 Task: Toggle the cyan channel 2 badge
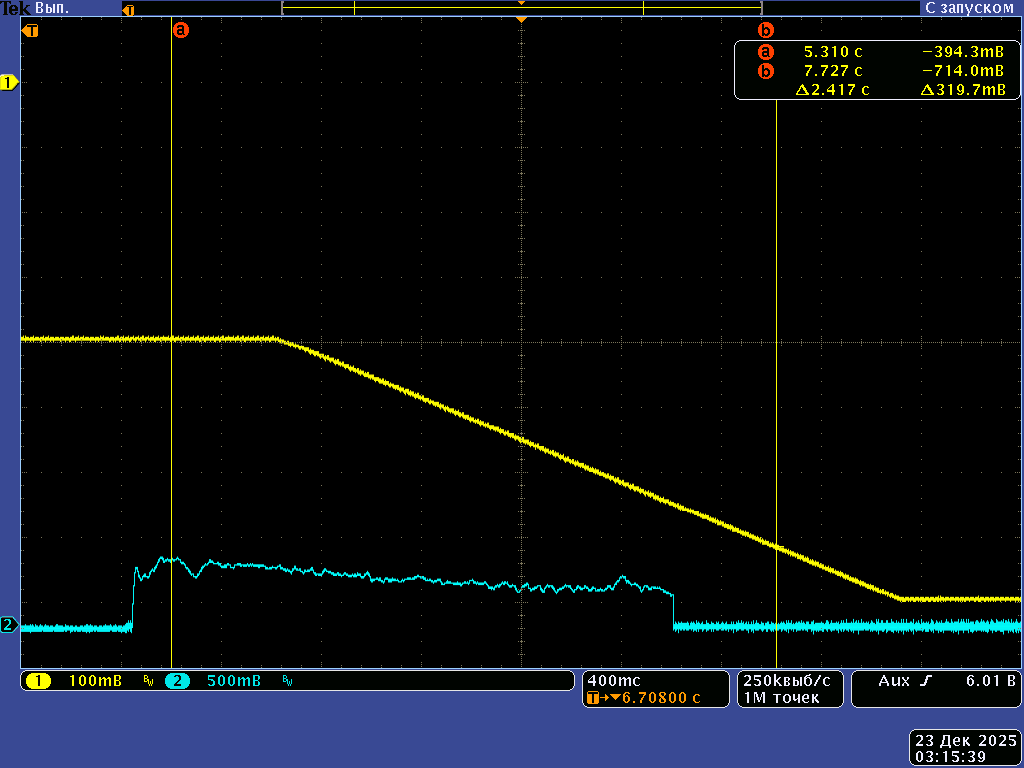coord(177,681)
